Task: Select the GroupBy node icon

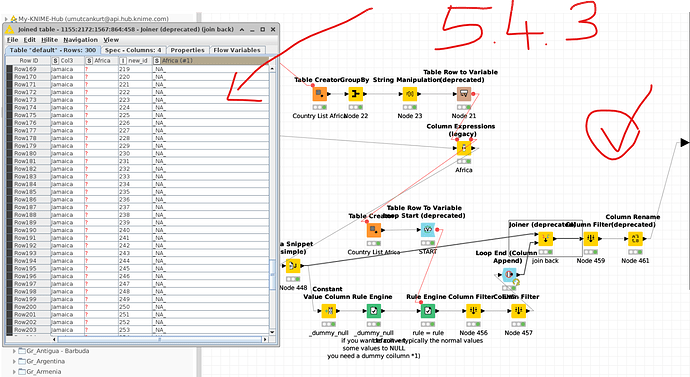Action: tap(356, 94)
